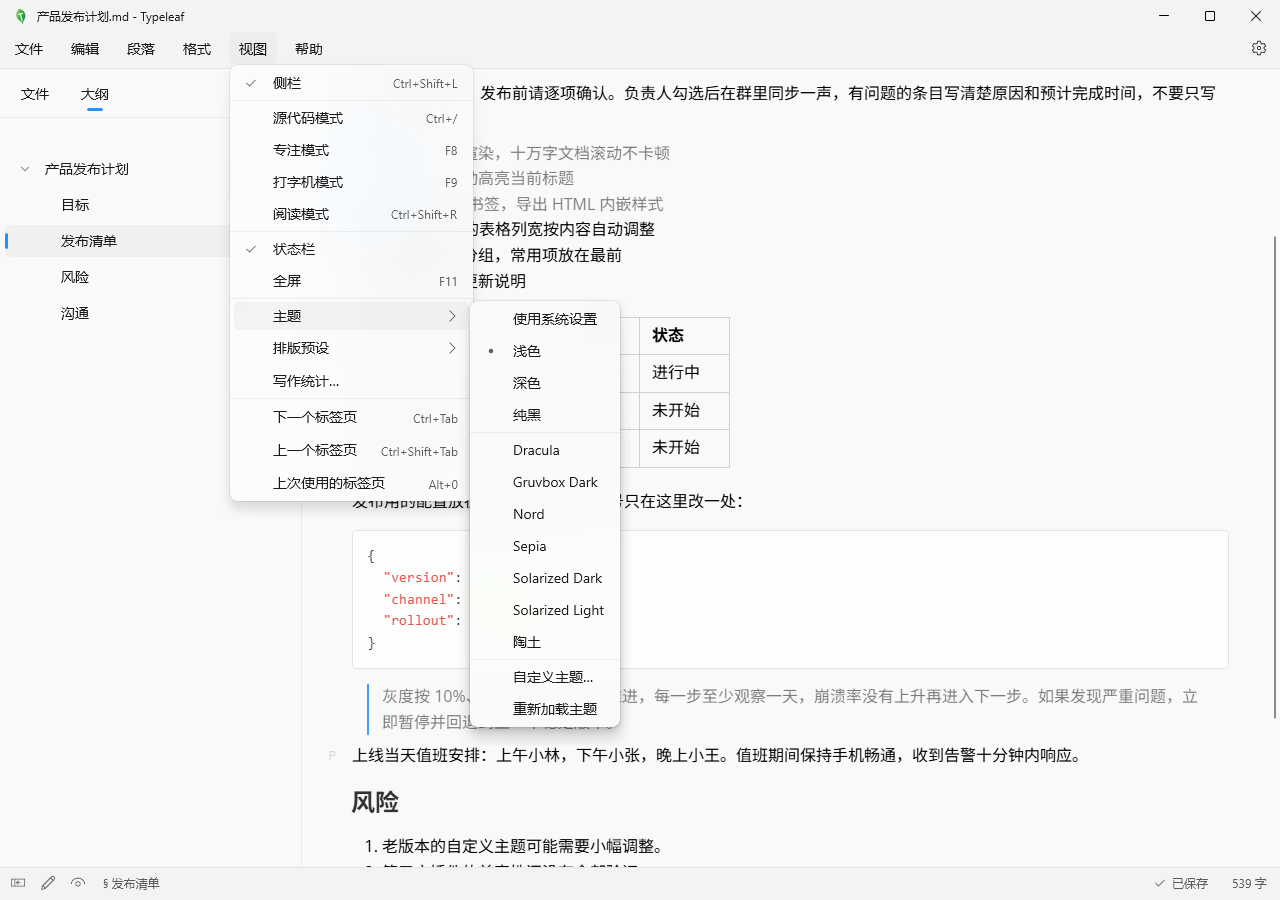1280x900 pixels.
Task: Choose 使用系统设置 in the theme submenu
Action: click(x=545, y=319)
